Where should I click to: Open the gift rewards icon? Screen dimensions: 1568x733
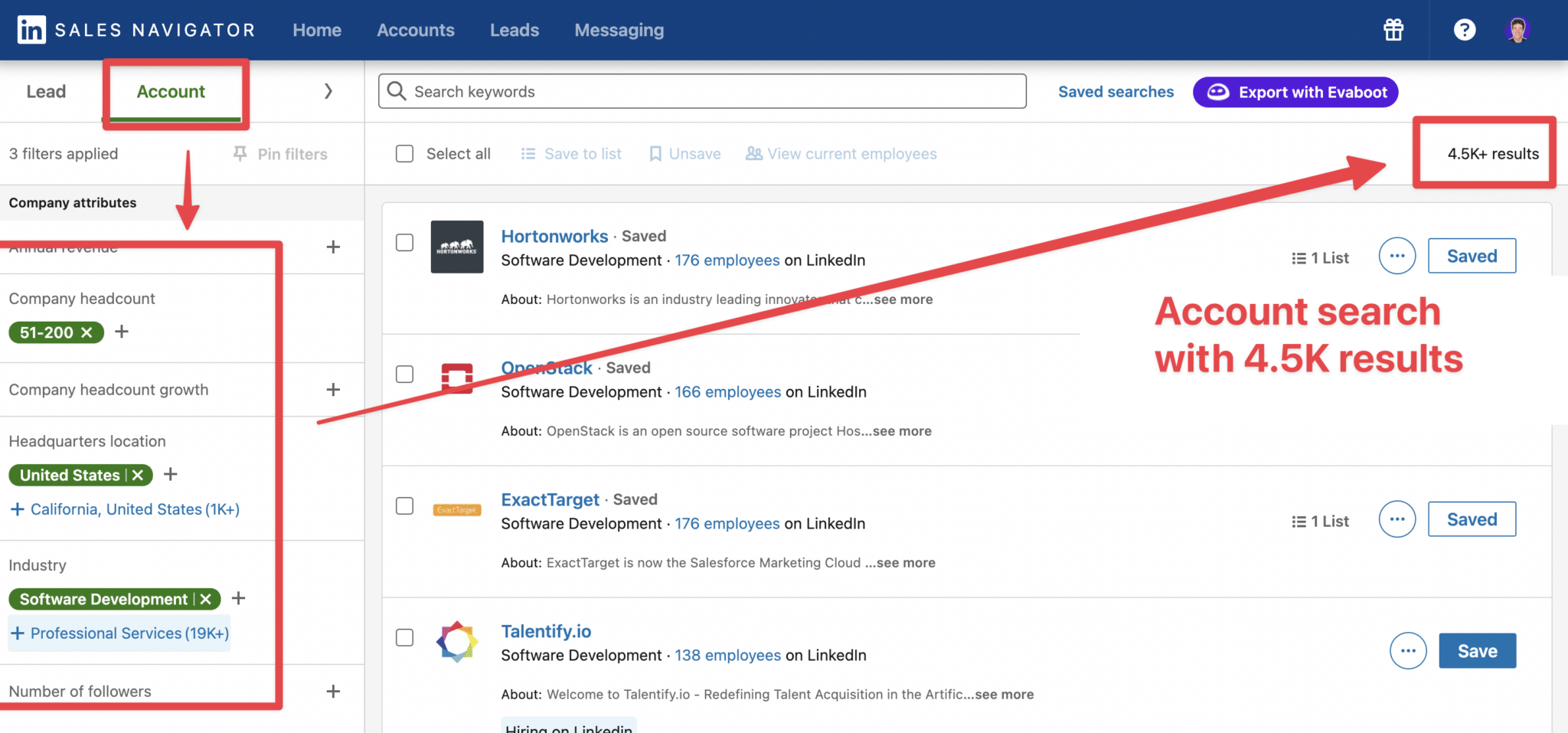click(x=1393, y=30)
